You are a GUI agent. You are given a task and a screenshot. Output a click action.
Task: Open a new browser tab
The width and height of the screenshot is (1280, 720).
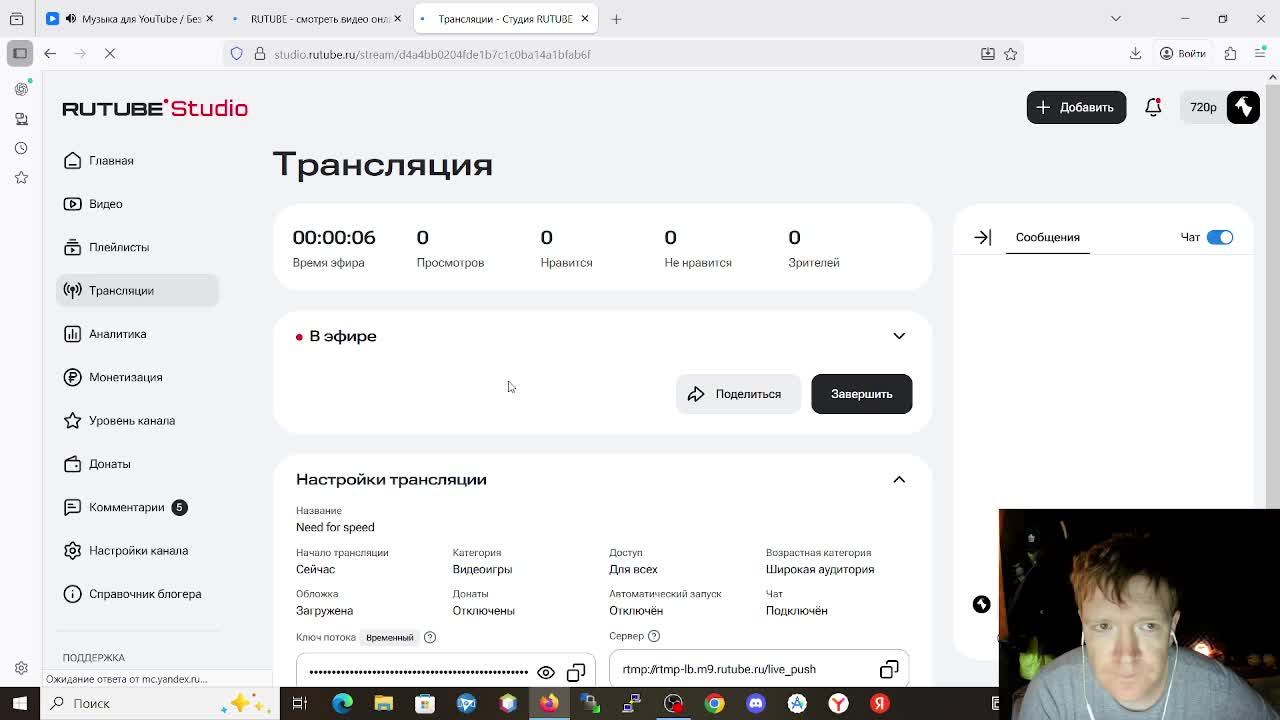616,19
